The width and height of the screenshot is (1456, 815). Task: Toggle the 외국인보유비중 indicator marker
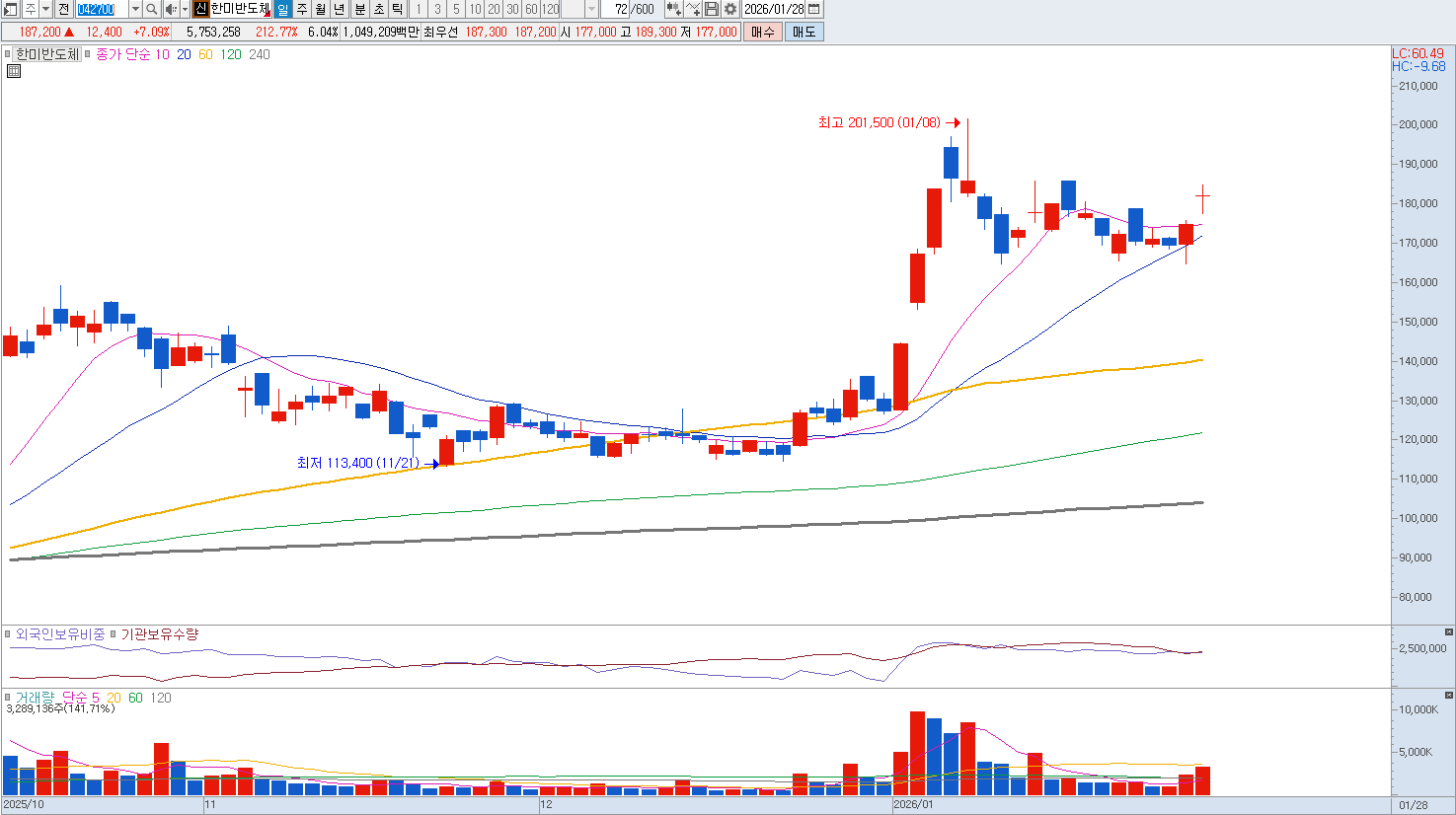pos(8,634)
